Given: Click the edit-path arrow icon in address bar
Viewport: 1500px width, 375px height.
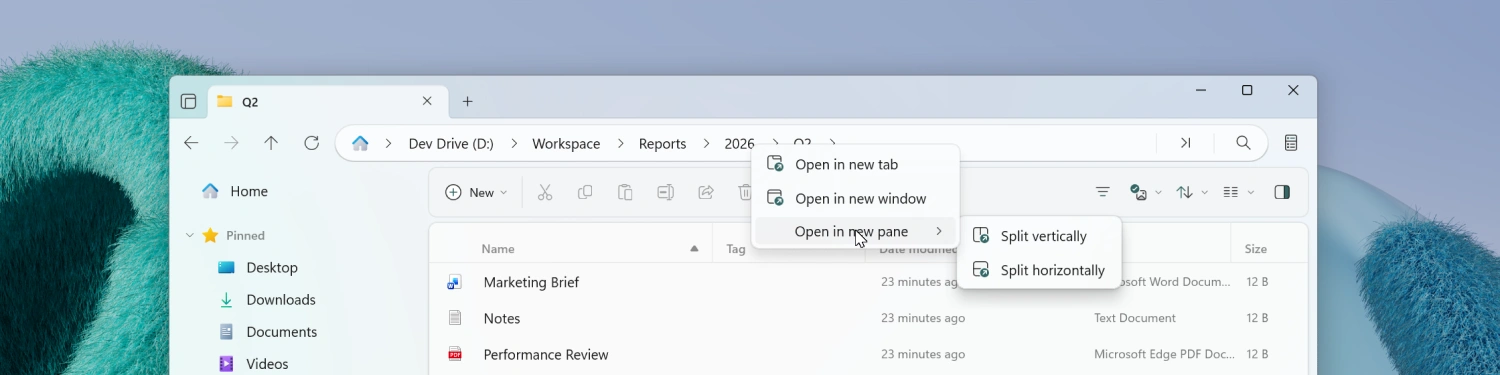Looking at the screenshot, I should [x=1185, y=143].
